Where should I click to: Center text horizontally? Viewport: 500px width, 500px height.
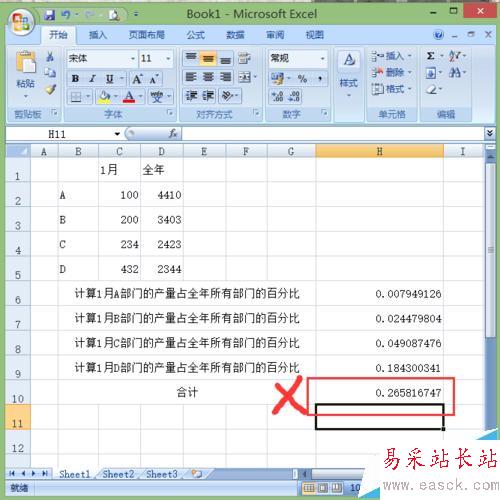[x=208, y=77]
